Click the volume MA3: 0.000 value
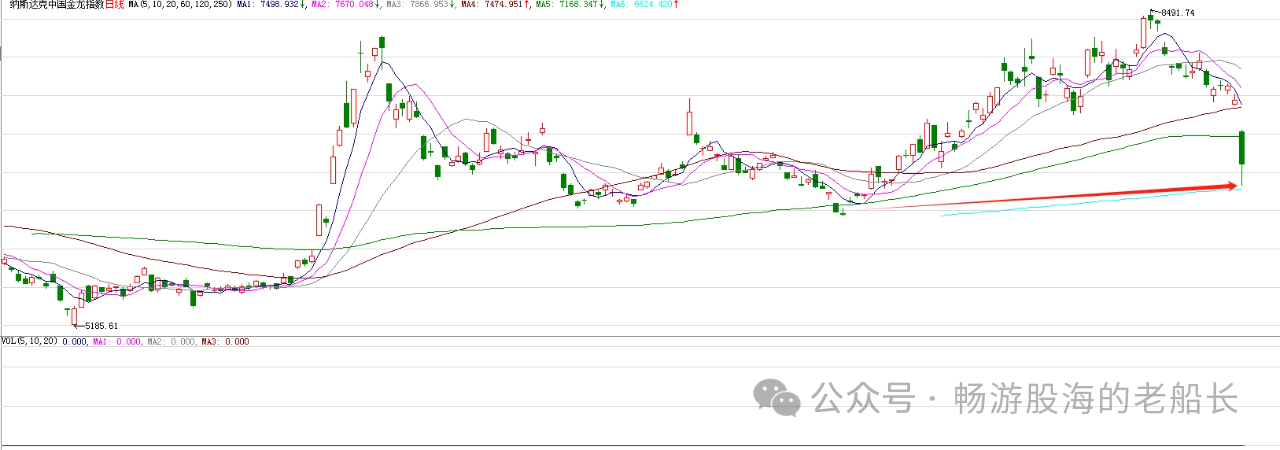The width and height of the screenshot is (1280, 450). tap(225, 341)
